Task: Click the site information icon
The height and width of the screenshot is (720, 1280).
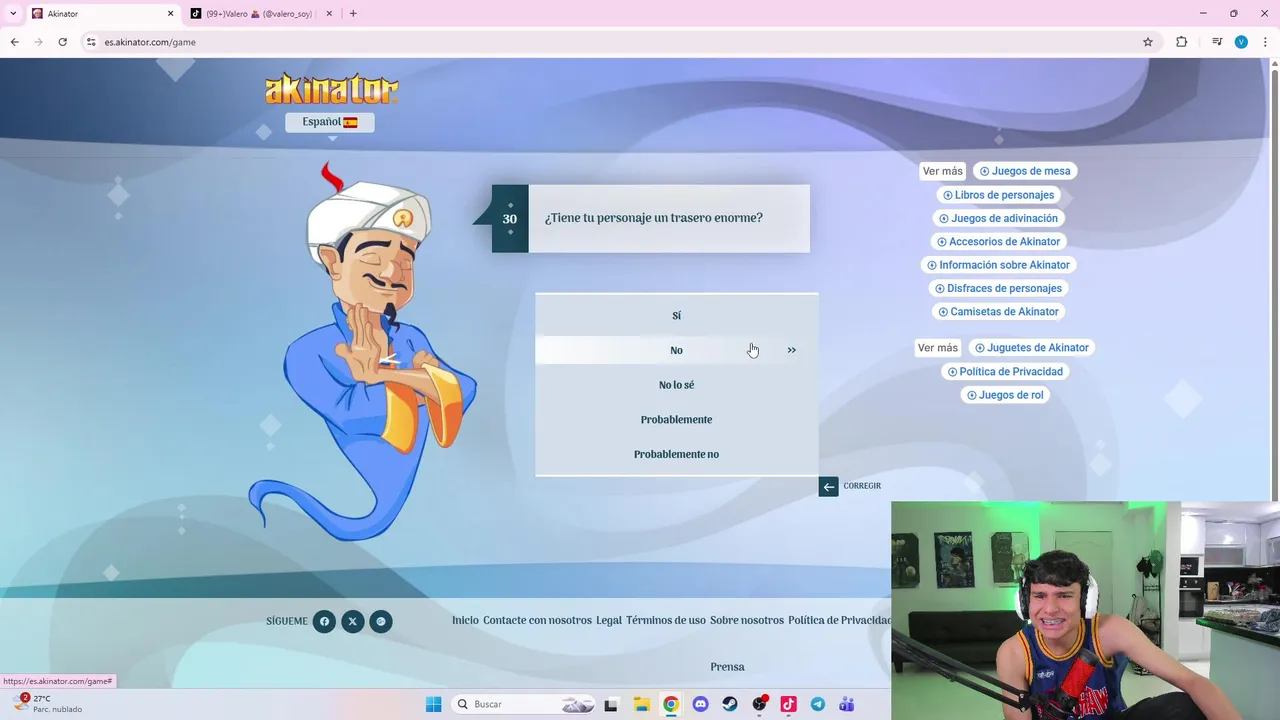Action: (91, 42)
